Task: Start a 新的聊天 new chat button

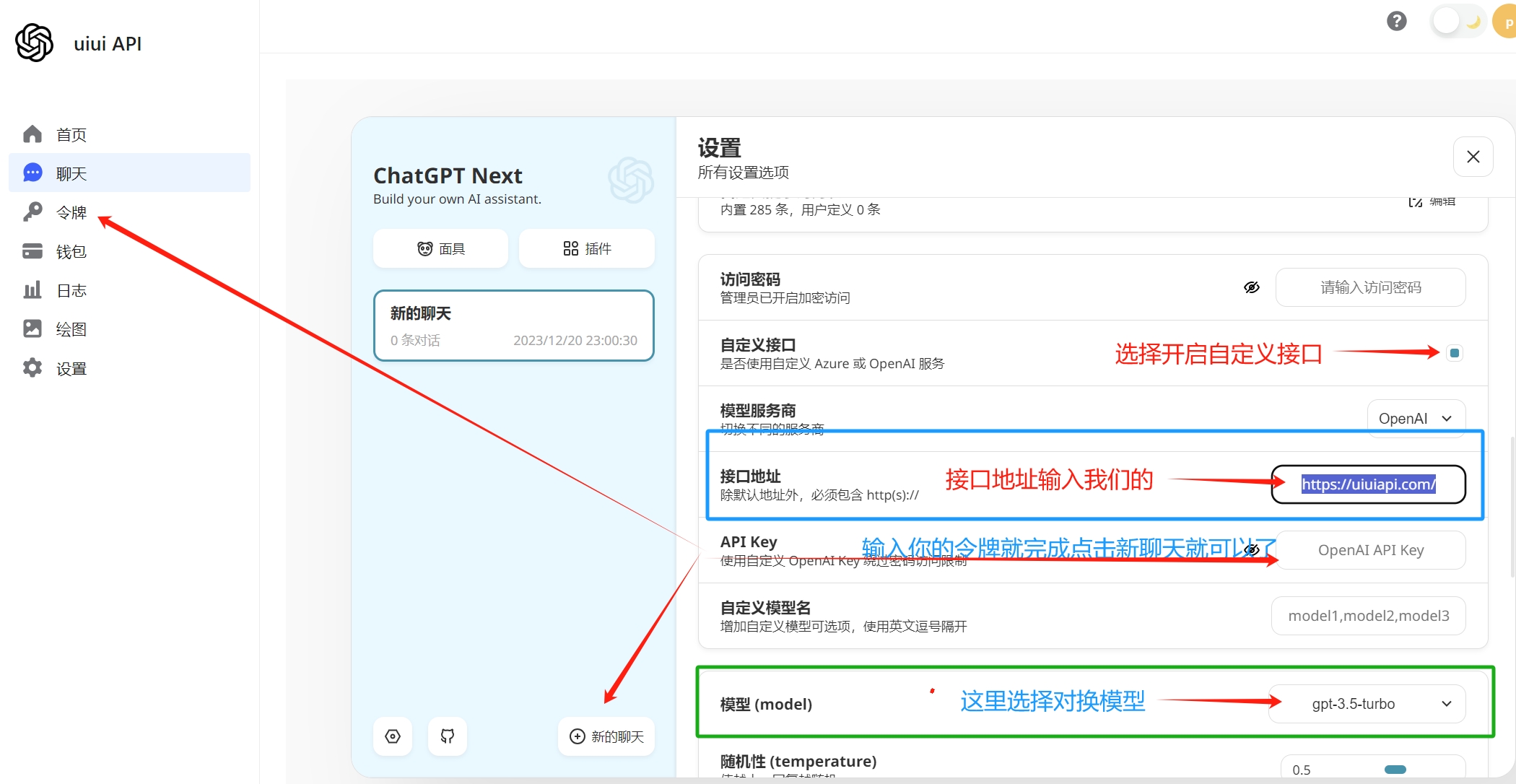Action: [606, 736]
